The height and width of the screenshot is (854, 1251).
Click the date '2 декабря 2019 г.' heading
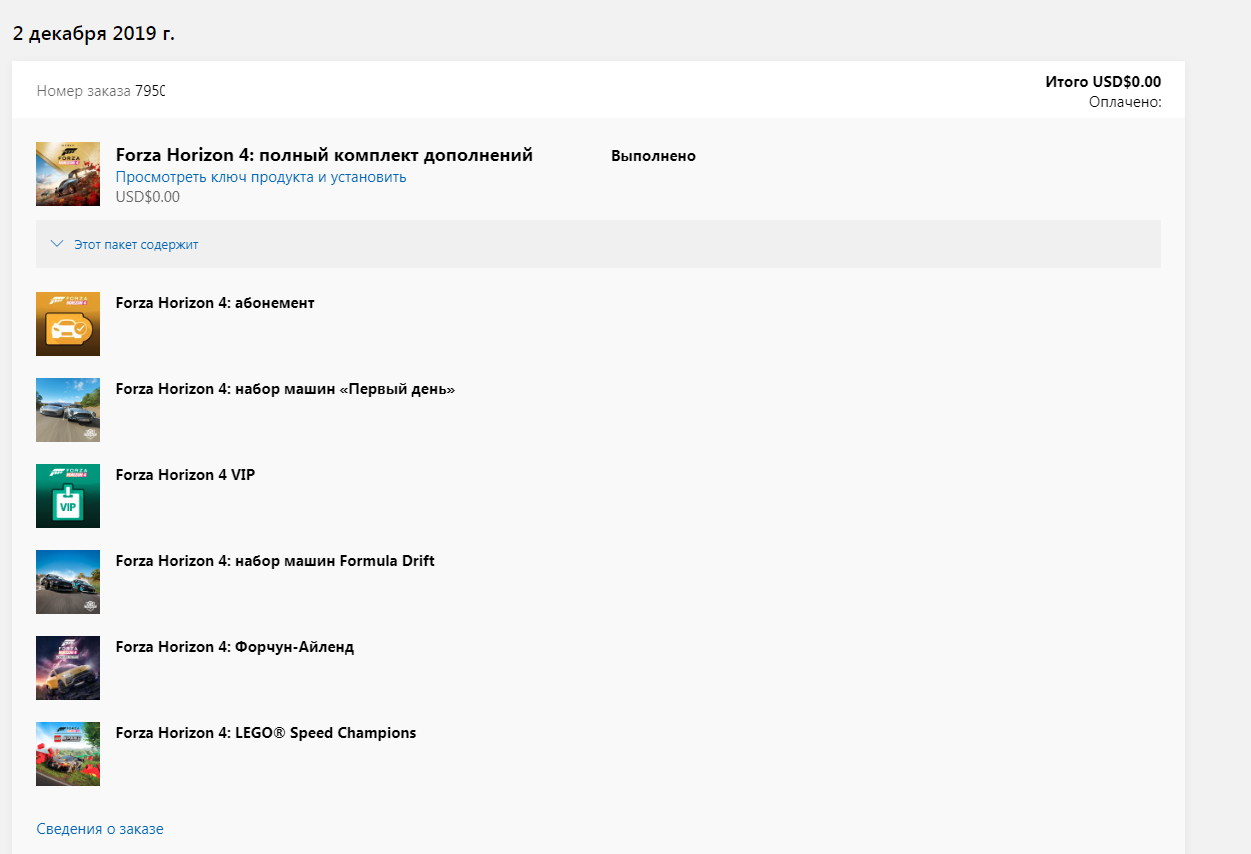(x=93, y=33)
